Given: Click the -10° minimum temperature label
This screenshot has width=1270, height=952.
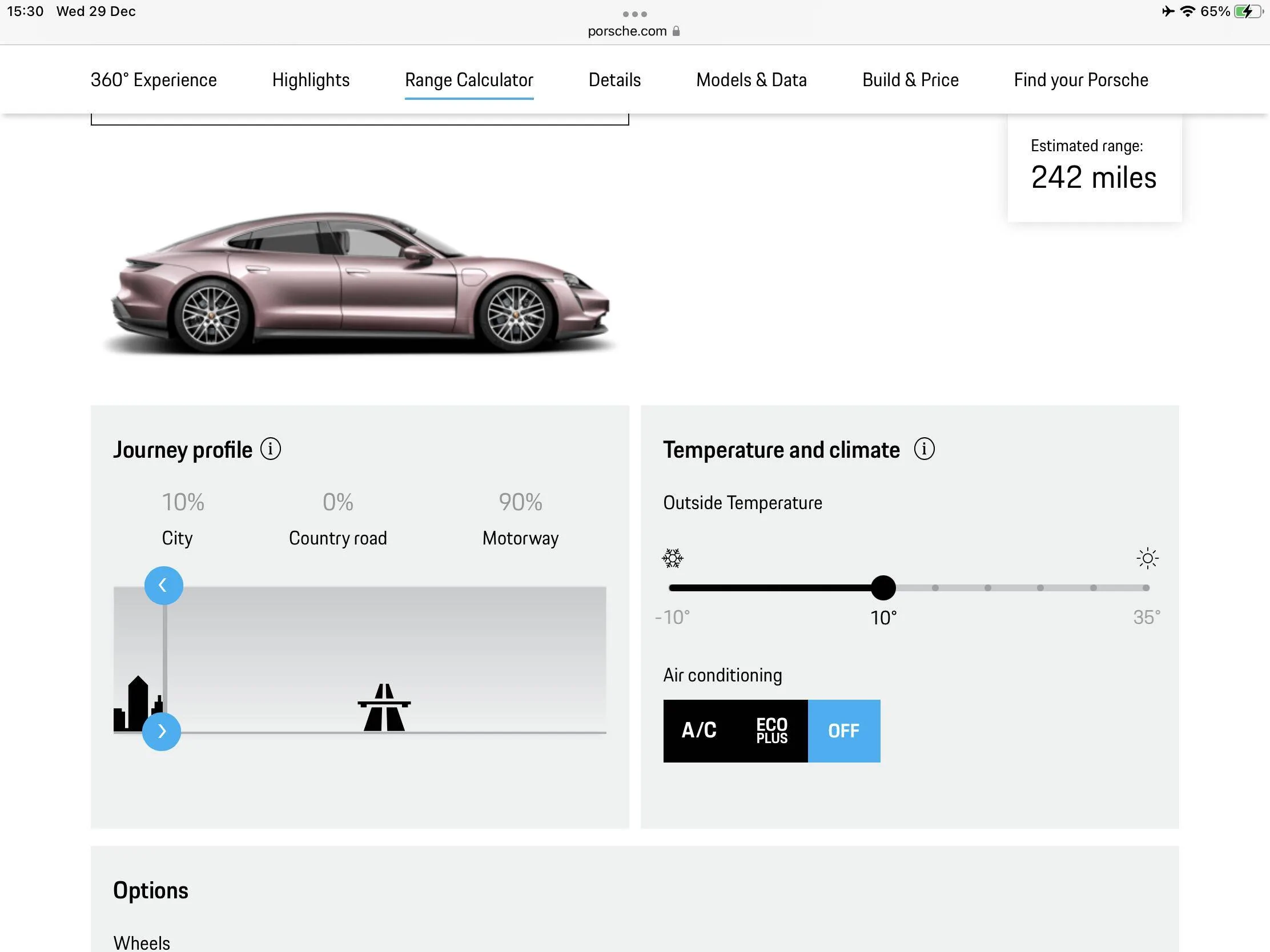Looking at the screenshot, I should click(x=672, y=618).
